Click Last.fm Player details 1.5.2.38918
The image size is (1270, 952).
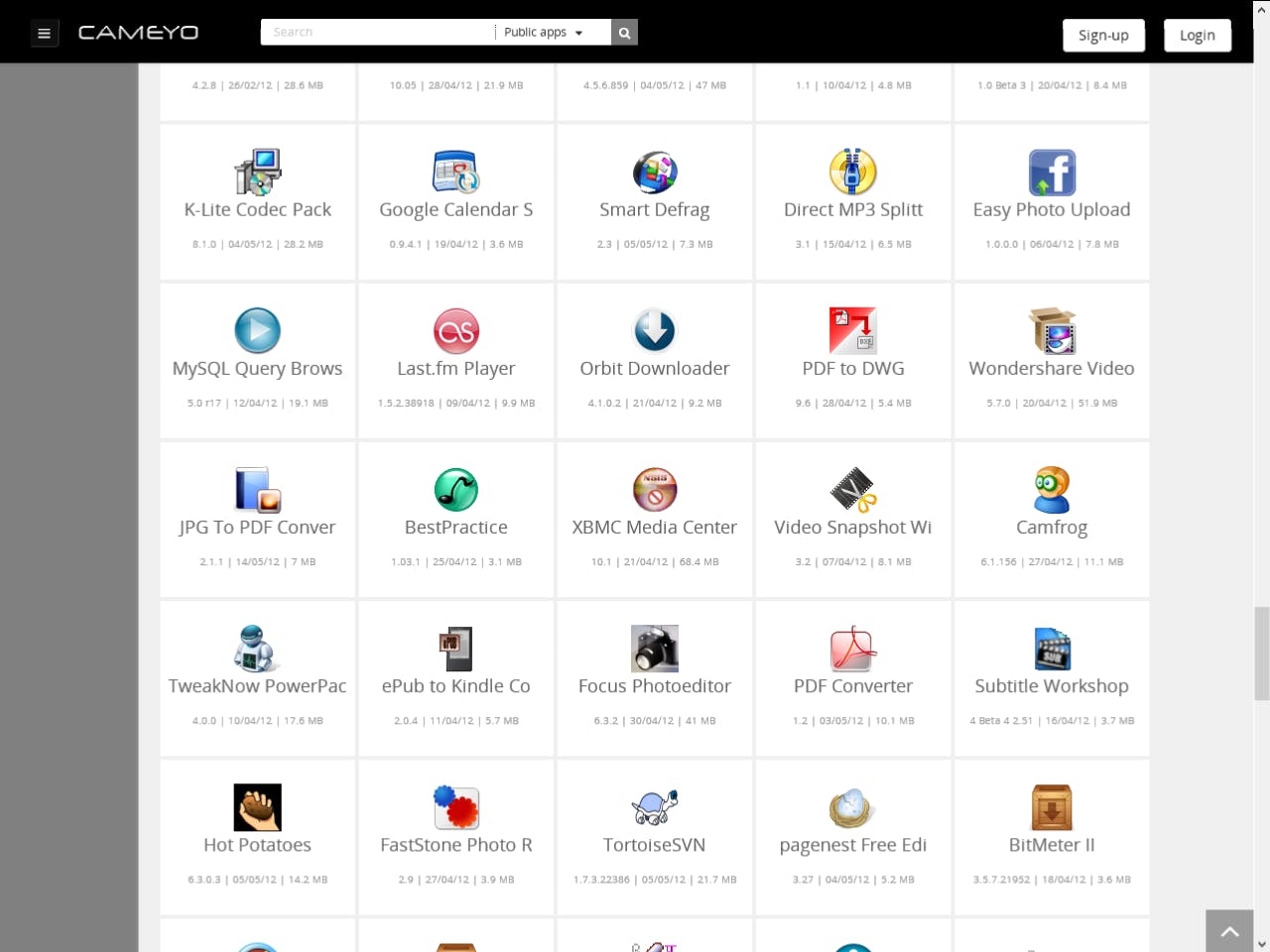click(456, 404)
